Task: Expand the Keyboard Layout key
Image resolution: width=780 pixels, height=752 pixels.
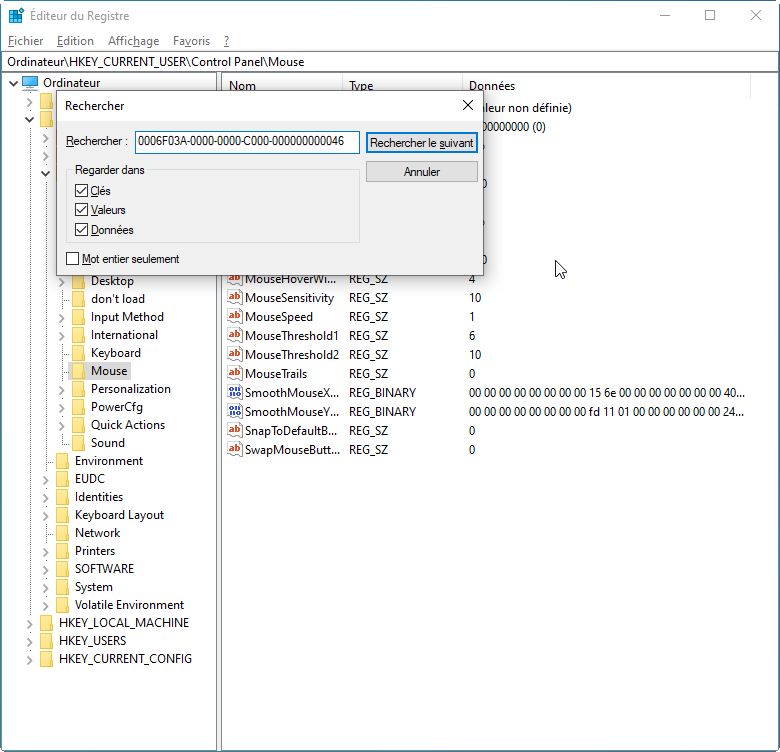Action: pos(46,515)
